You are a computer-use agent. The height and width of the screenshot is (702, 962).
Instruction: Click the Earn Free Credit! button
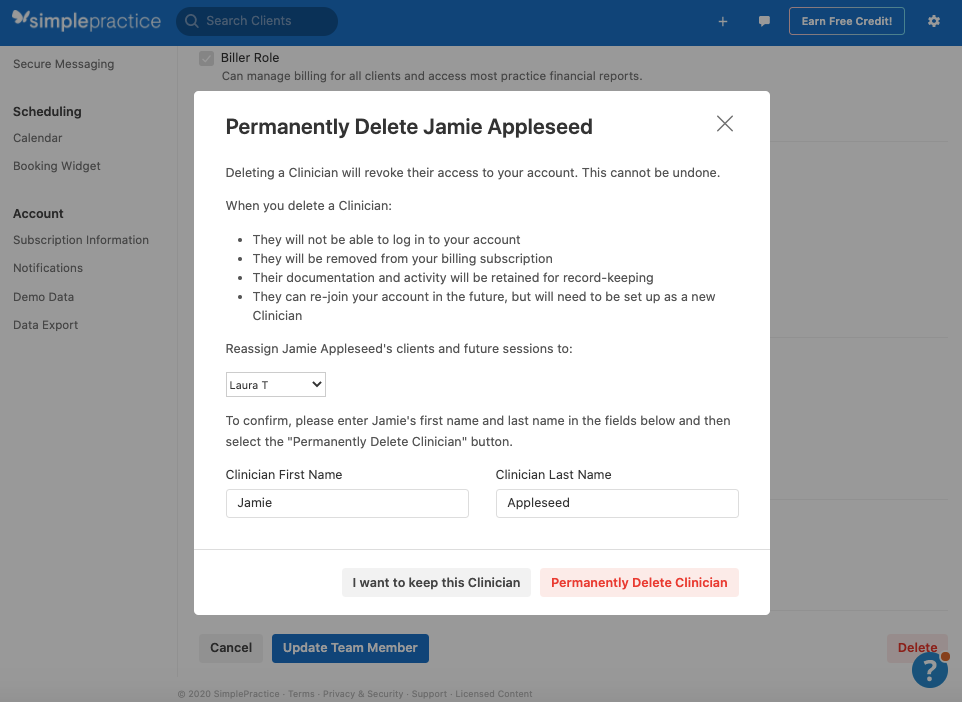(x=846, y=20)
